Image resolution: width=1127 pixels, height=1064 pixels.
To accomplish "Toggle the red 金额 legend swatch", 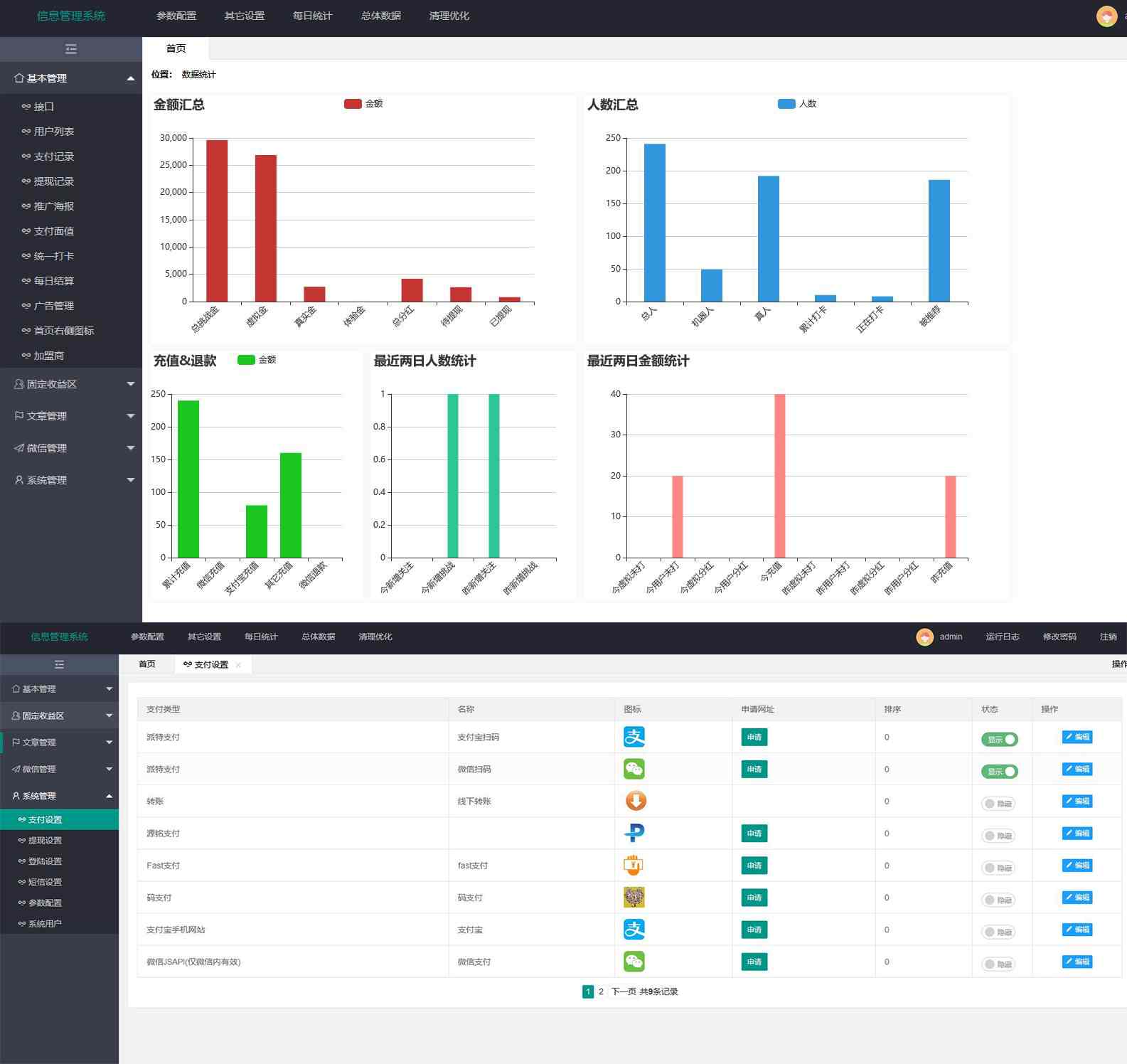I will point(353,104).
